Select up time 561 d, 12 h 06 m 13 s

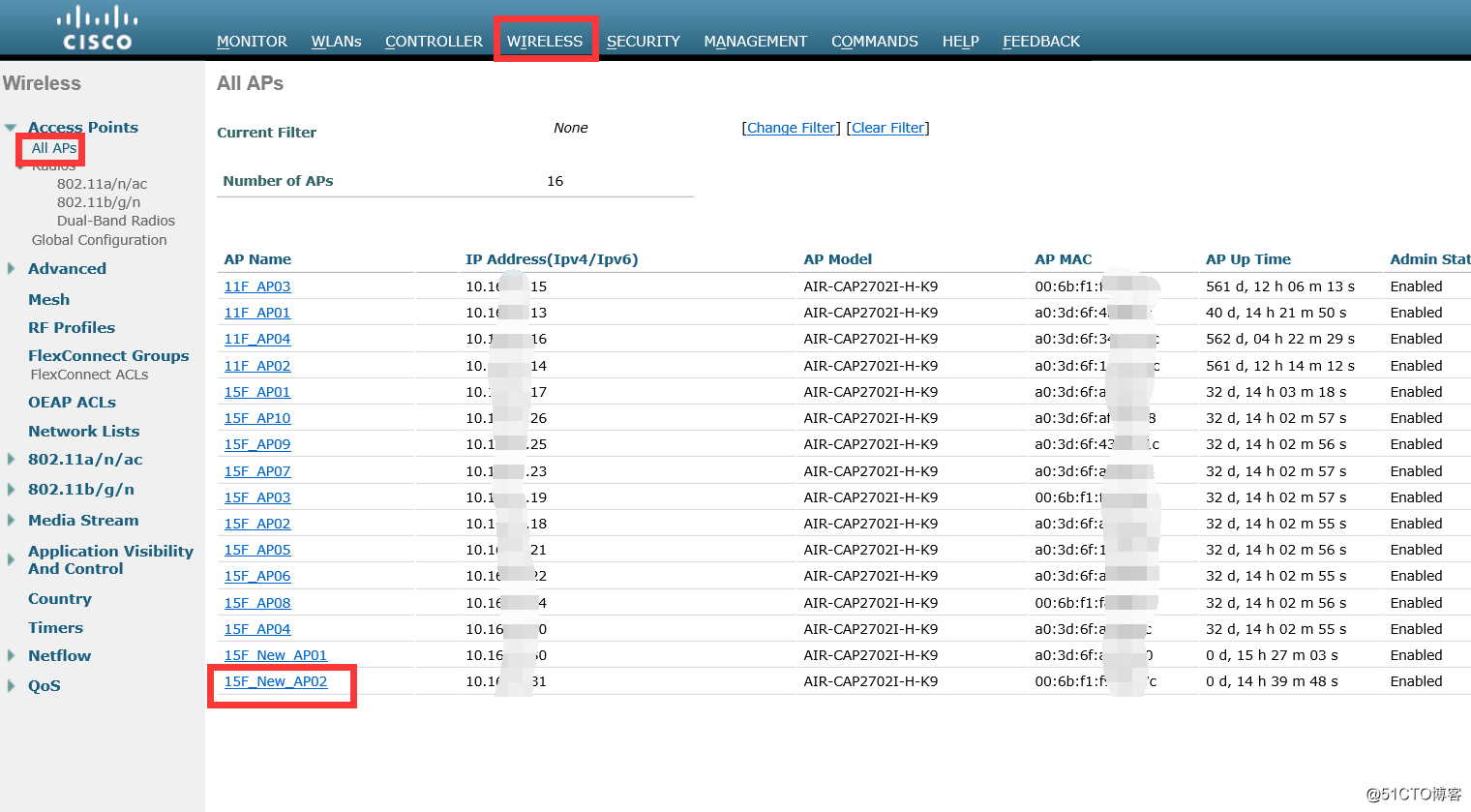click(x=1280, y=286)
